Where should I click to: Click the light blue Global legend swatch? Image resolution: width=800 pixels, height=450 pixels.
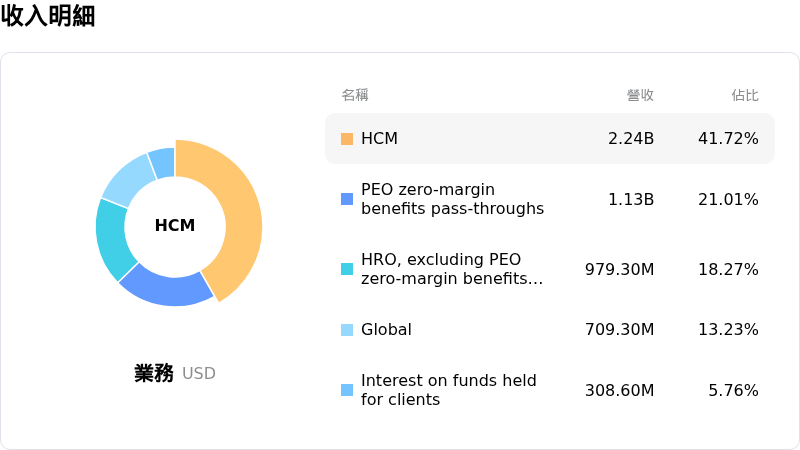point(347,330)
